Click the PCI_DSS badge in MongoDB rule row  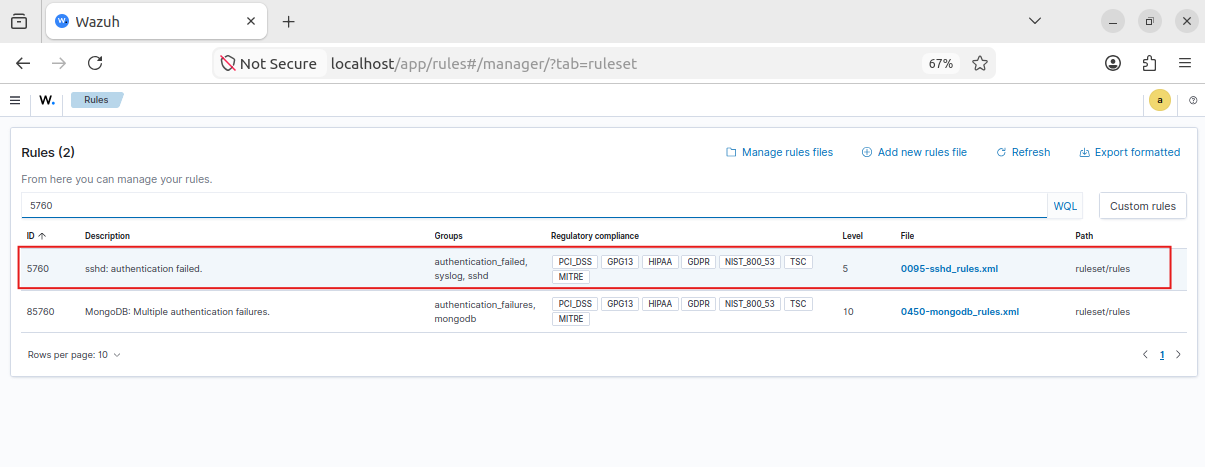pyautogui.click(x=575, y=304)
